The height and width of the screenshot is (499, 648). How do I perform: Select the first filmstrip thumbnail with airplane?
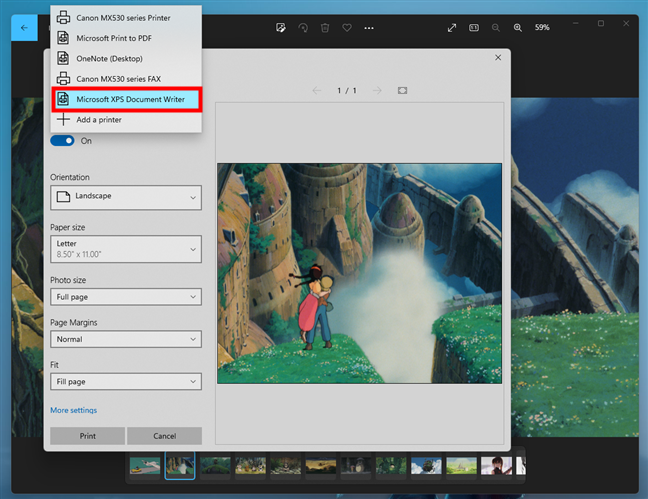[x=145, y=466]
